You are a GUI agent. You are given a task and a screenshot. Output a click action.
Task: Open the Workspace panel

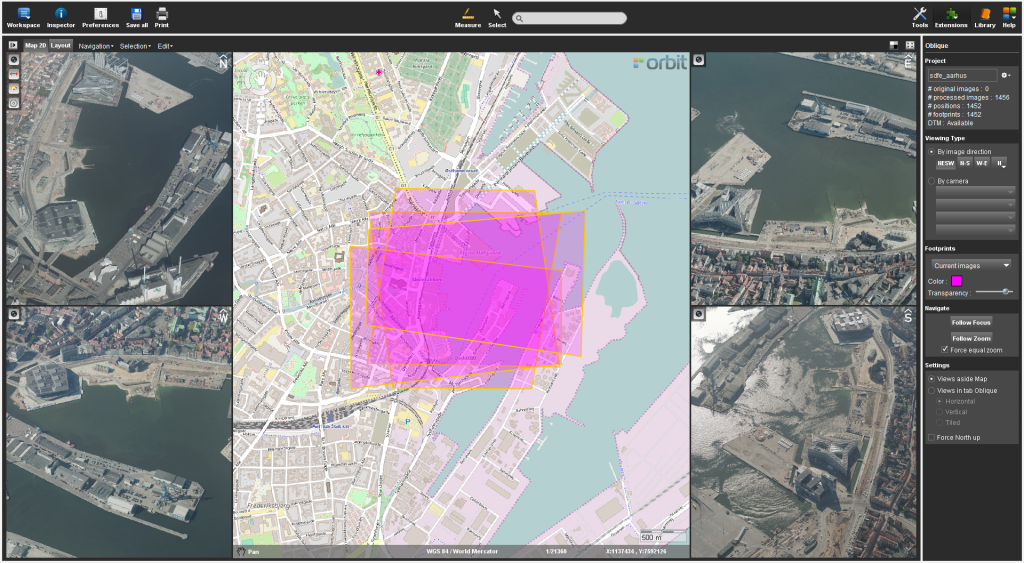click(x=23, y=16)
